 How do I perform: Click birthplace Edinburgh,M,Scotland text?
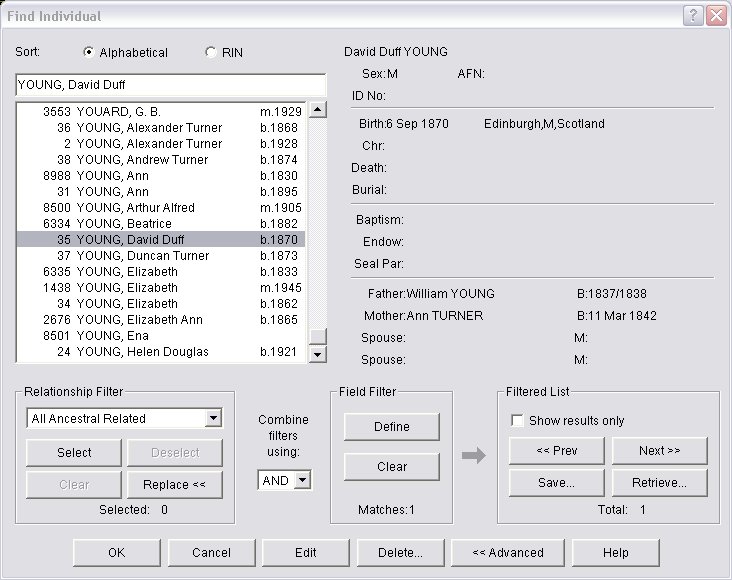[544, 124]
